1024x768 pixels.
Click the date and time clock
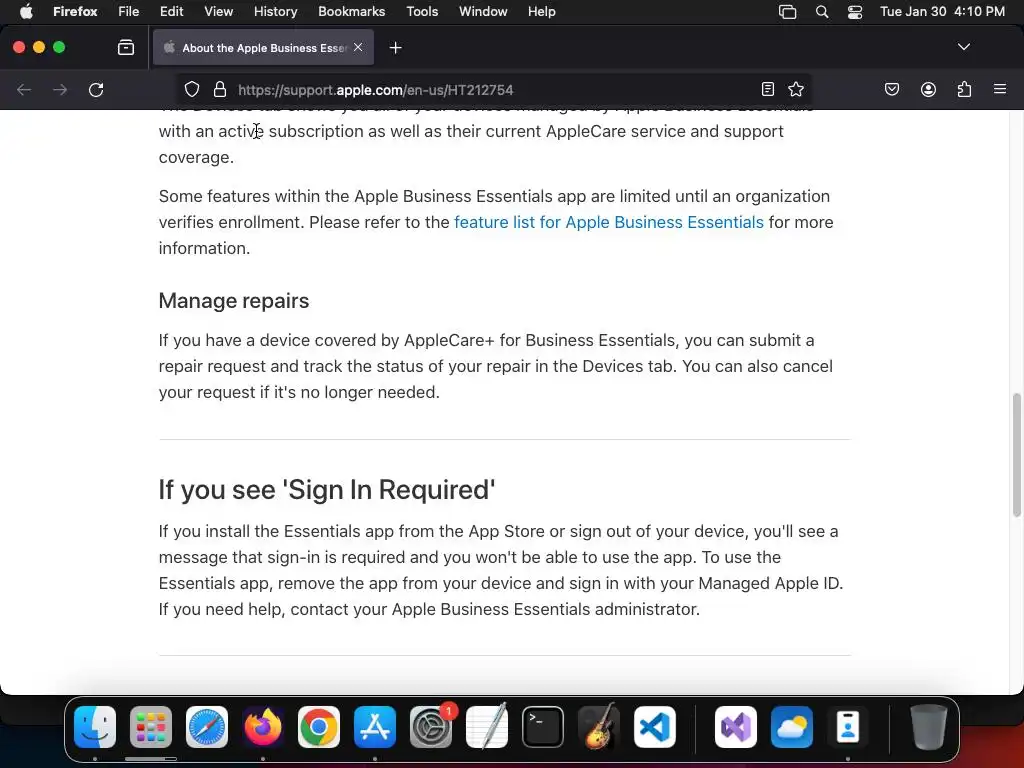942,11
